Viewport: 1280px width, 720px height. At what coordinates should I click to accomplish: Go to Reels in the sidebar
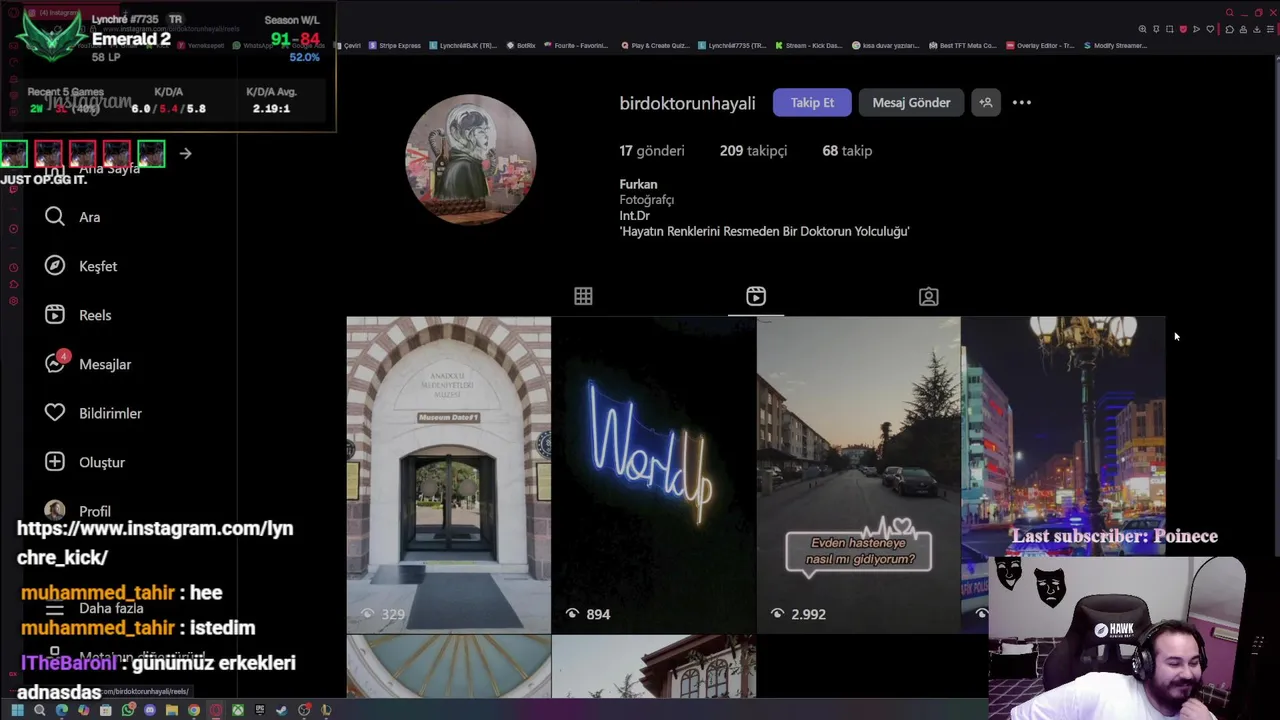point(78,315)
